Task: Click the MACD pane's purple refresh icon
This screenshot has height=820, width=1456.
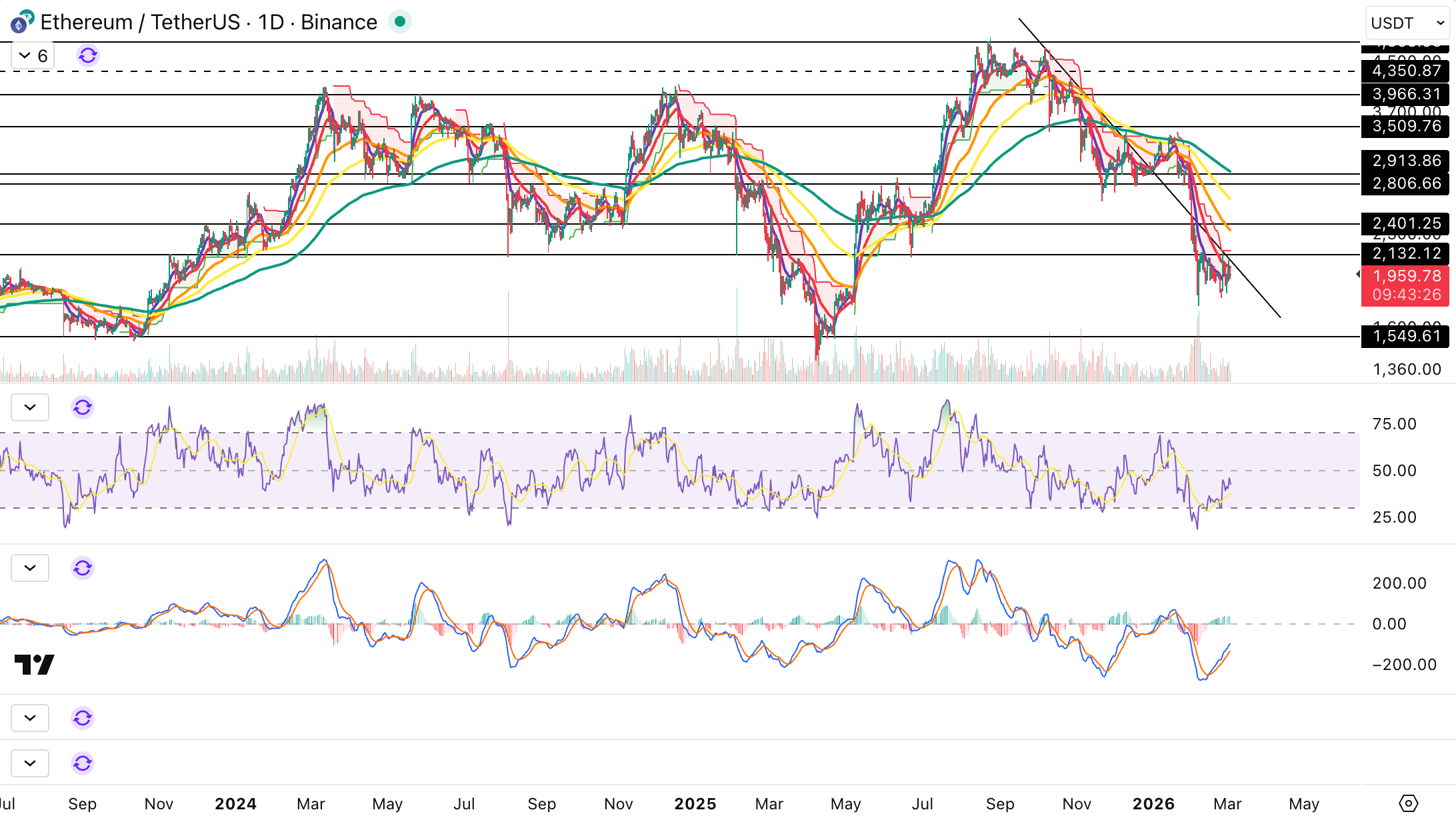Action: pos(83,568)
